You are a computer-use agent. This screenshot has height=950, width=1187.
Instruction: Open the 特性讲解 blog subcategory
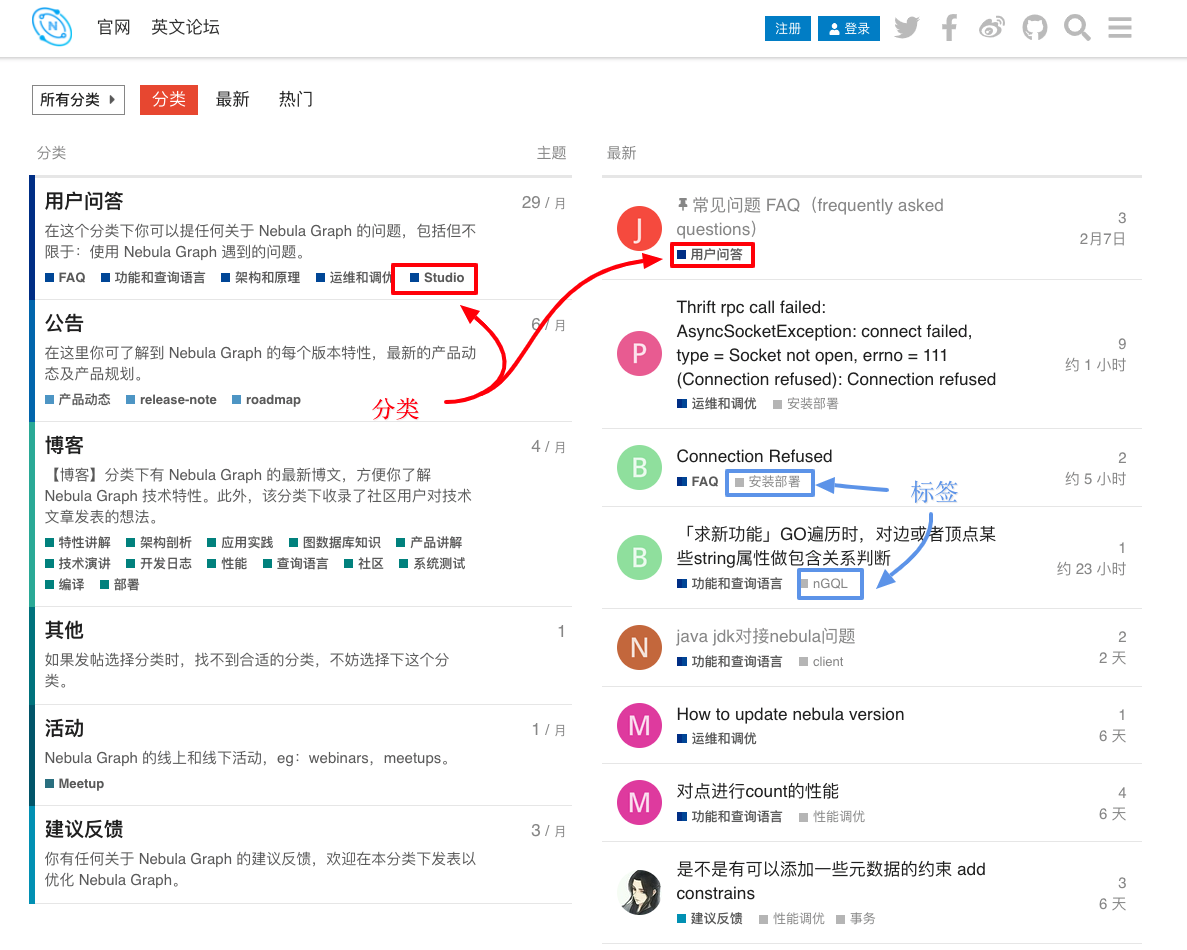(x=77, y=543)
